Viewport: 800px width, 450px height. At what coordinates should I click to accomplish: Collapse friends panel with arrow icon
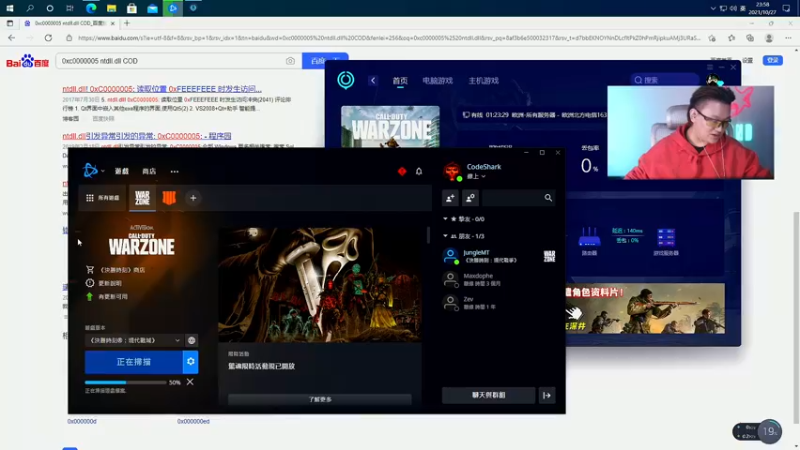[x=546, y=395]
